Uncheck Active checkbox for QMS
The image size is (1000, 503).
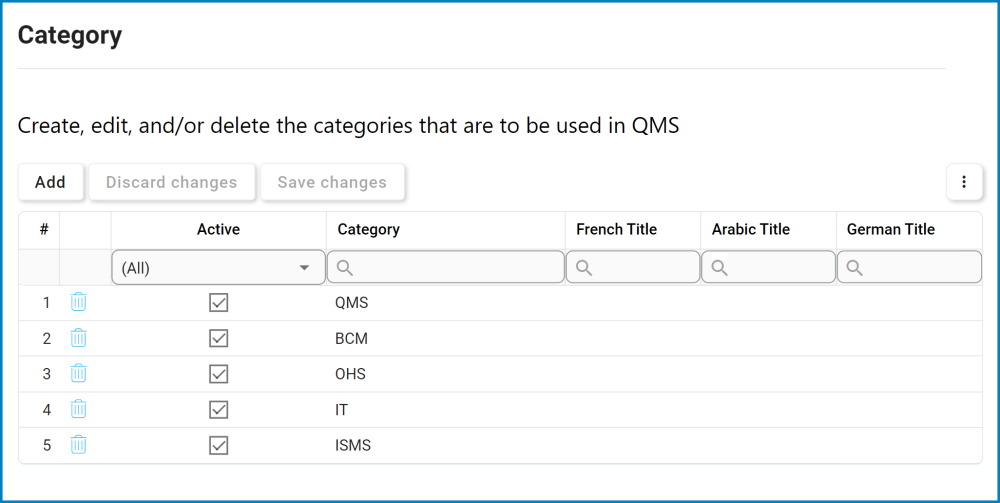[x=219, y=302]
